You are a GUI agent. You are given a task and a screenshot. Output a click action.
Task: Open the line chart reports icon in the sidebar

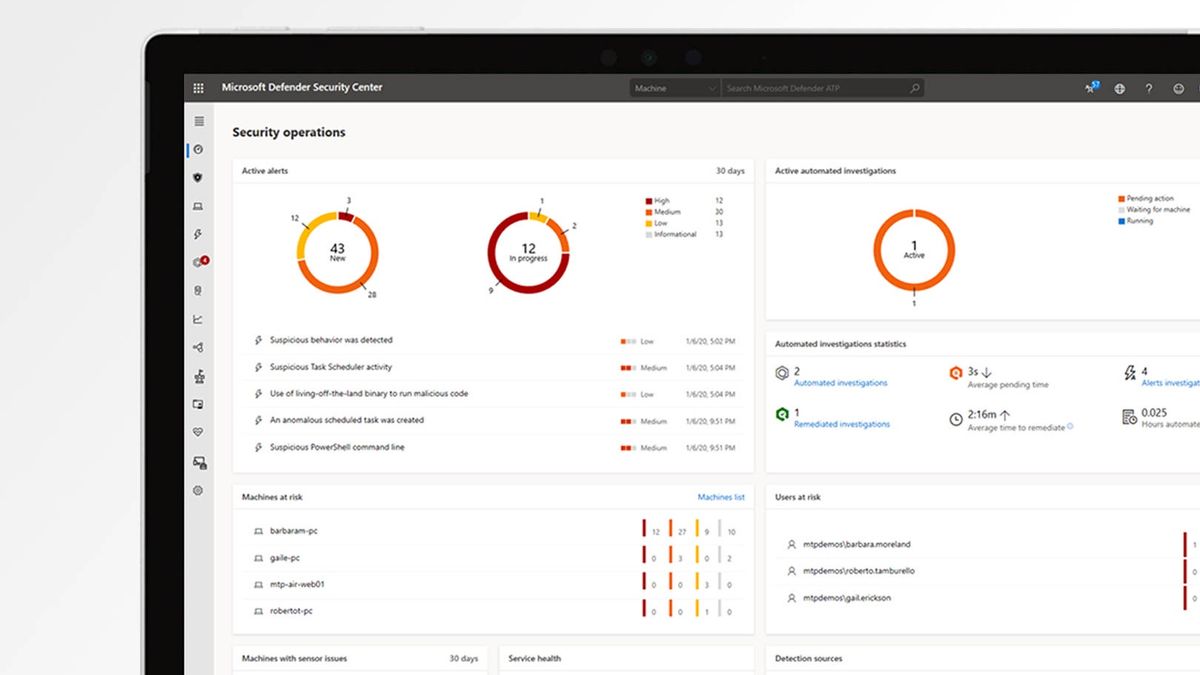[x=198, y=320]
